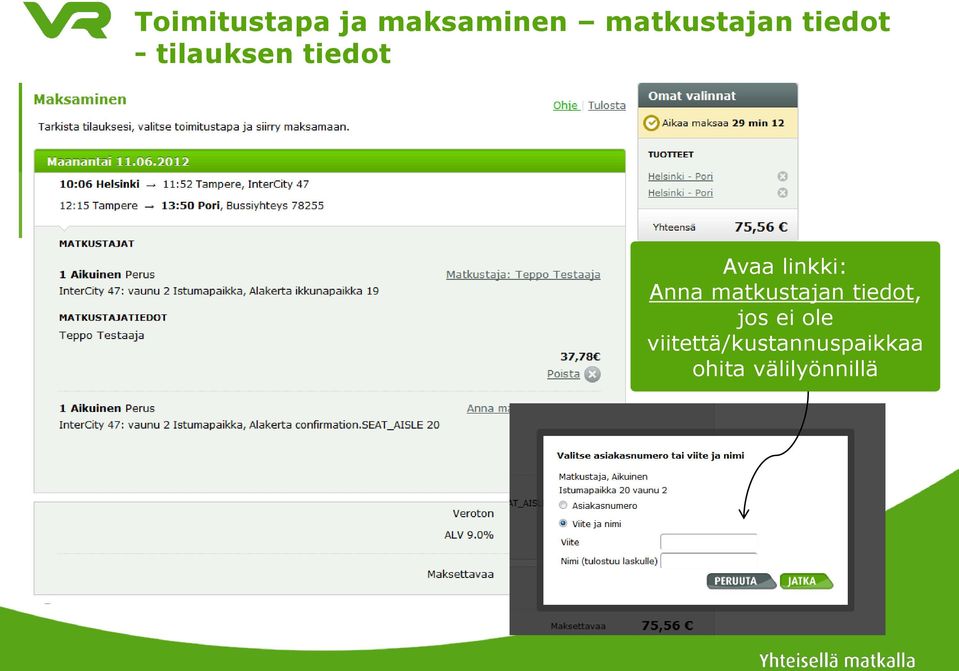Click the 37,78€ ticket price
Screen dimensions: 959x671
pyautogui.click(x=580, y=357)
